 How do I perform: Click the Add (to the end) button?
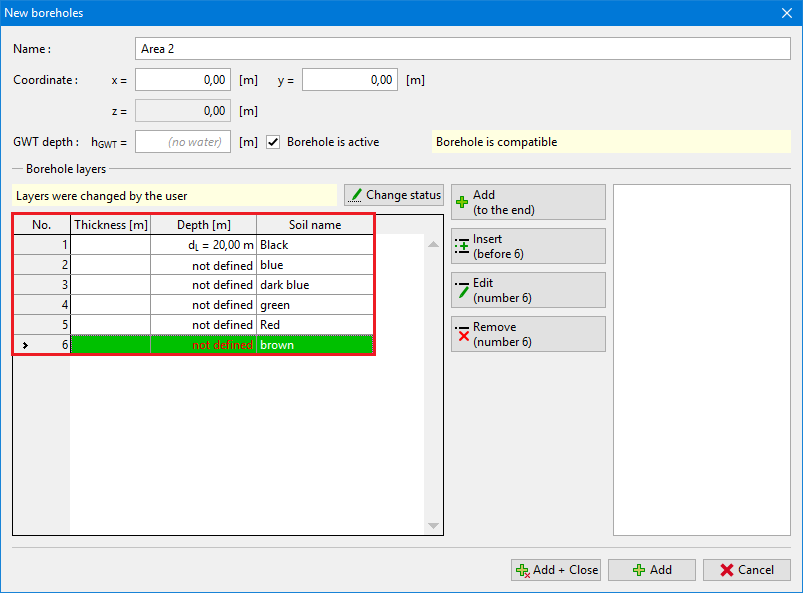click(528, 202)
